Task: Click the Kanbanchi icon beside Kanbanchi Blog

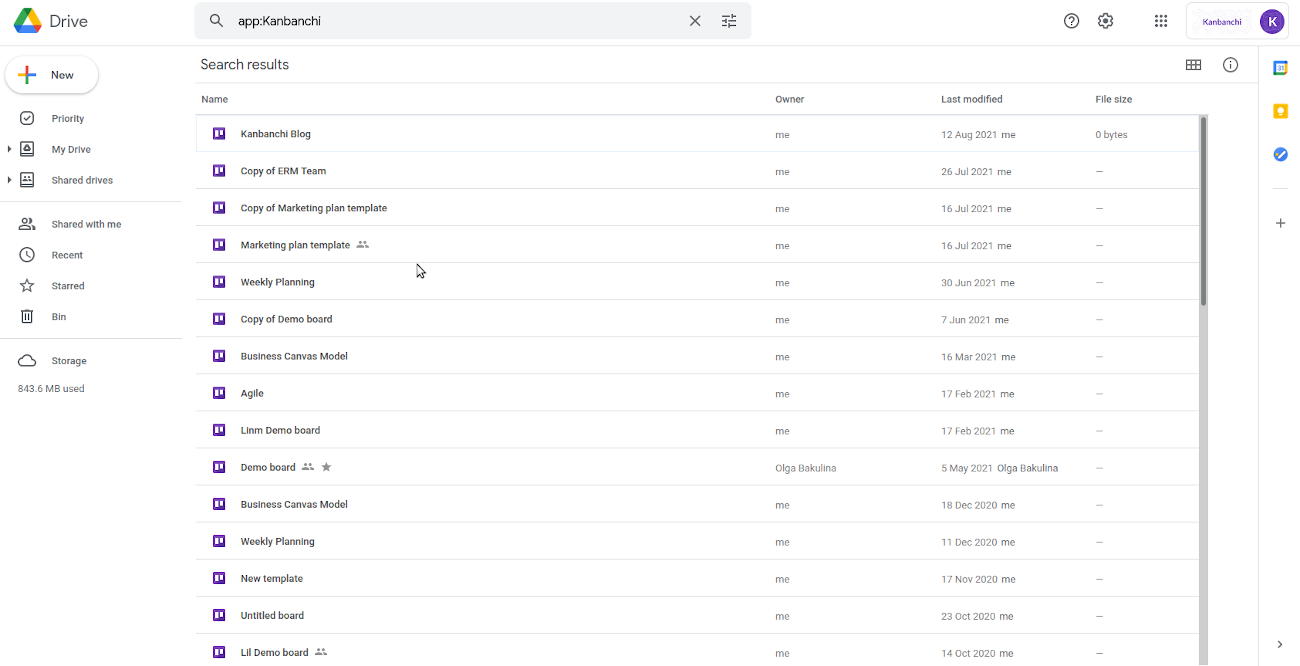Action: coord(219,134)
